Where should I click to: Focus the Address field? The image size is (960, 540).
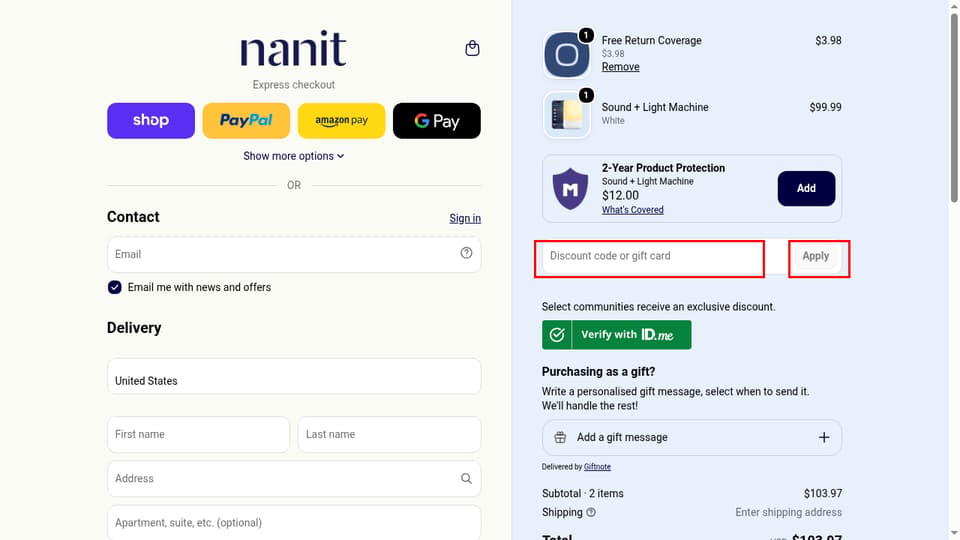[x=294, y=479]
